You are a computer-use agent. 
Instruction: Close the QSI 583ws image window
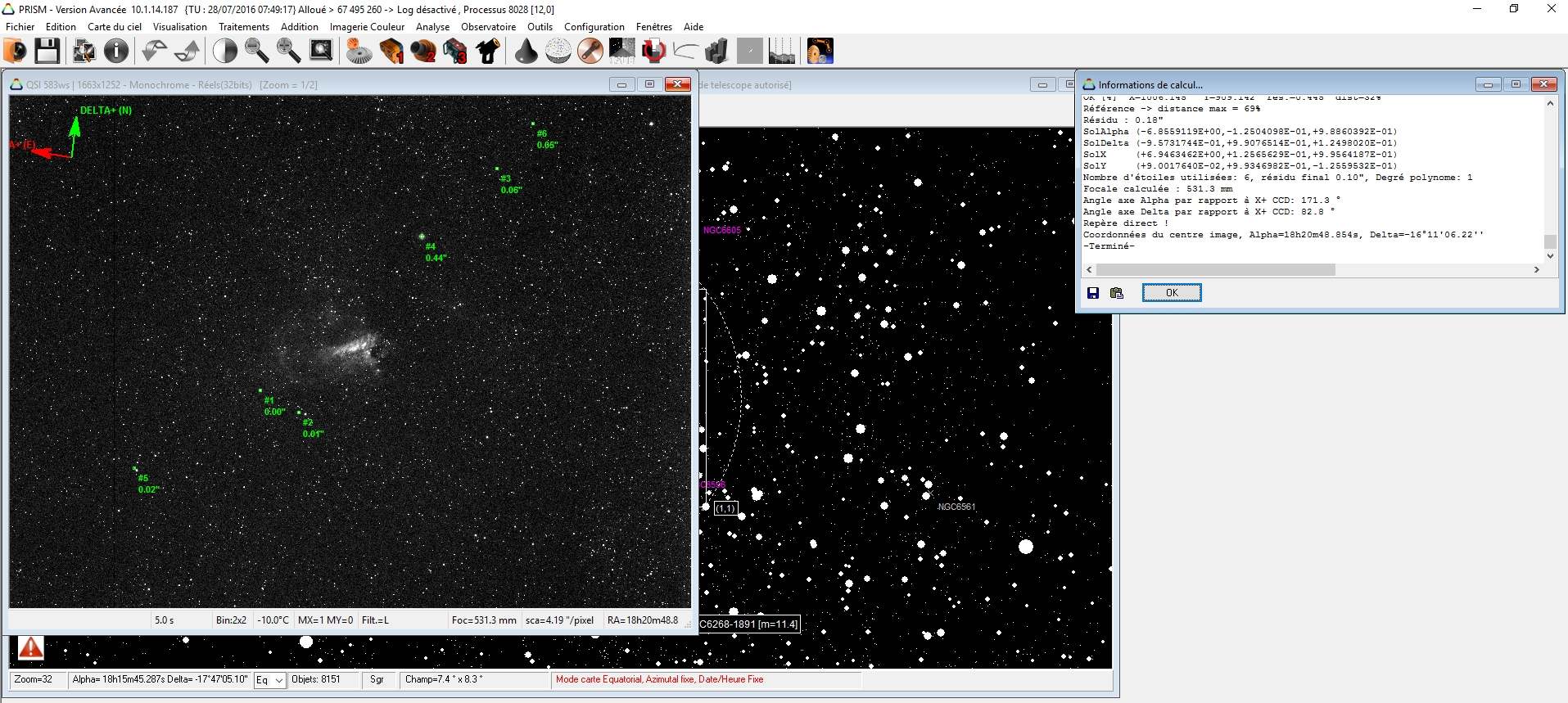point(677,84)
